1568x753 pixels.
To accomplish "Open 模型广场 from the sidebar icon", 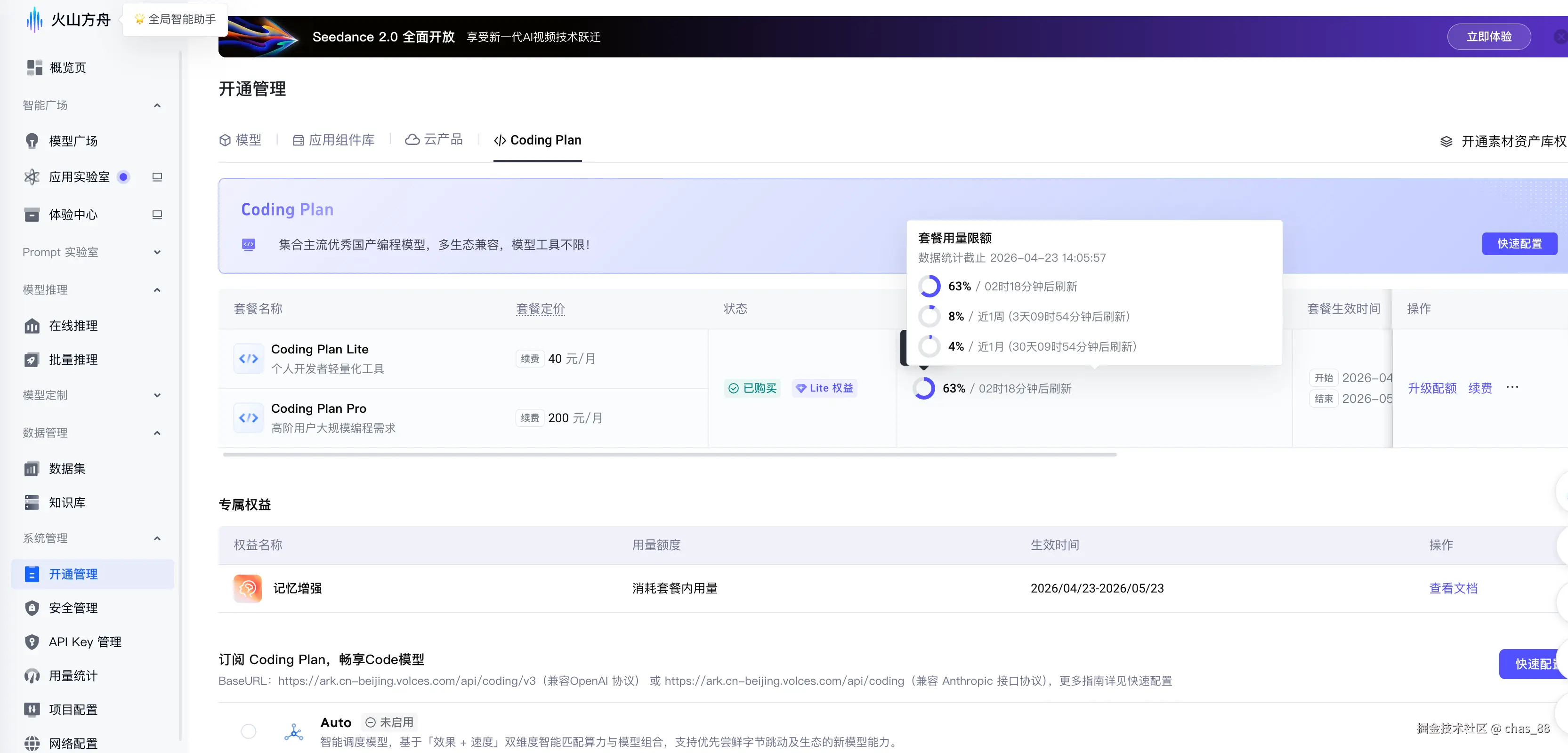I will tap(32, 141).
